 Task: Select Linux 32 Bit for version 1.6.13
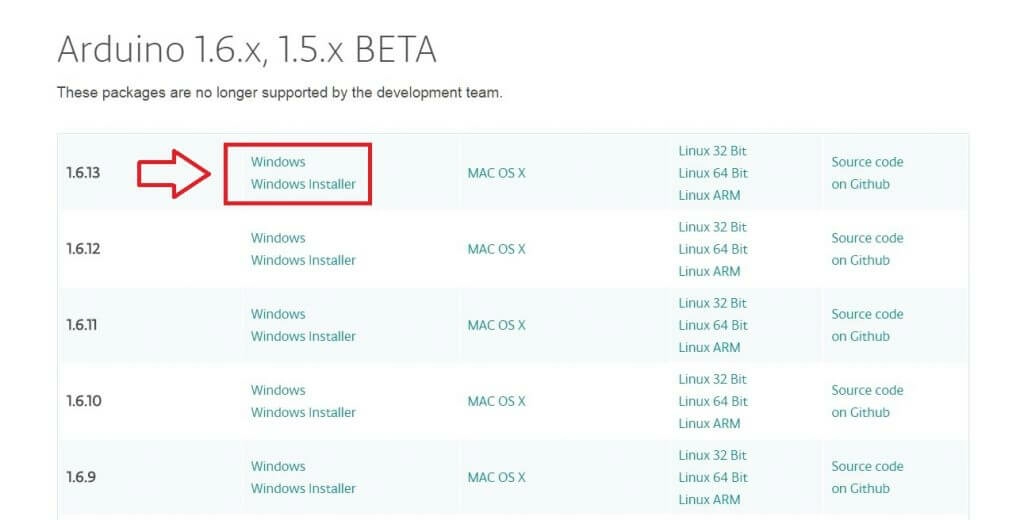(x=712, y=151)
